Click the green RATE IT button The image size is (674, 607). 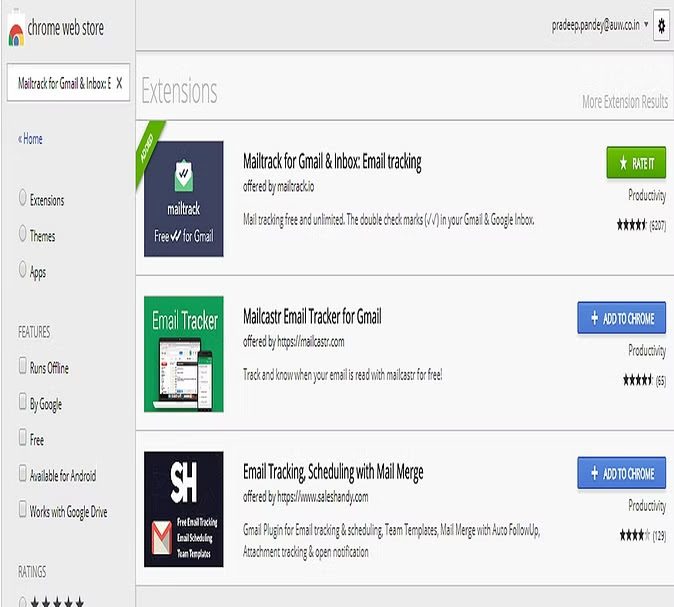point(636,162)
